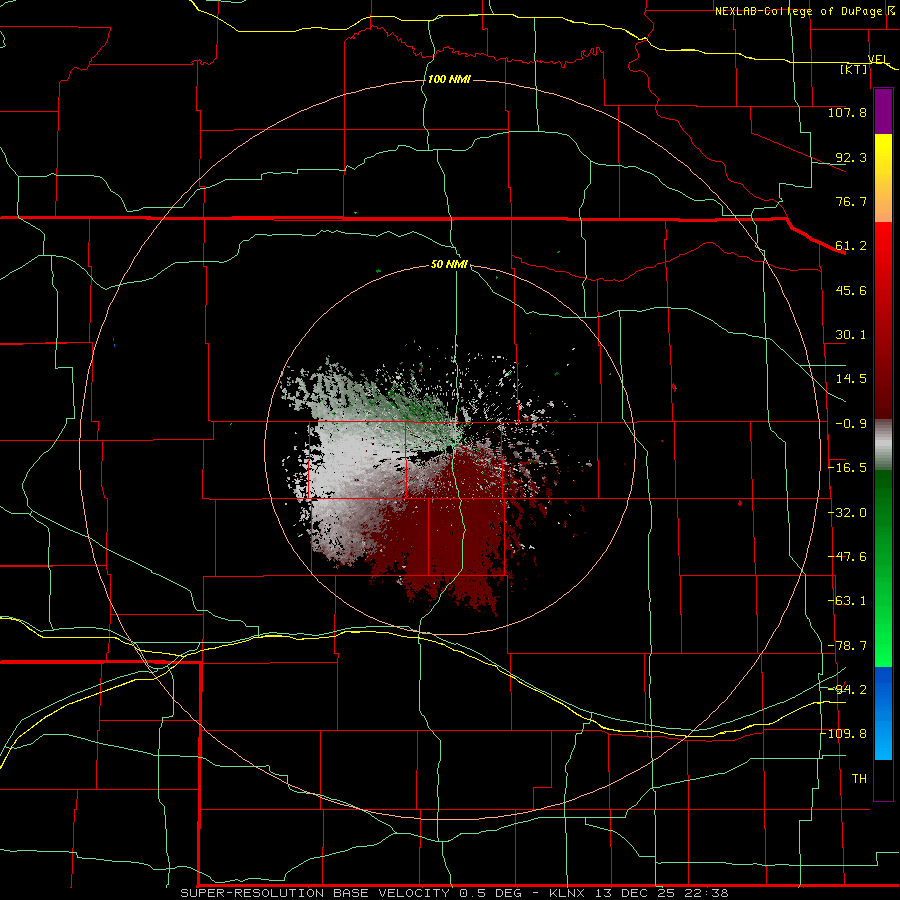Image resolution: width=900 pixels, height=900 pixels.
Task: Click the 76.7 legend value
Action: (x=851, y=201)
